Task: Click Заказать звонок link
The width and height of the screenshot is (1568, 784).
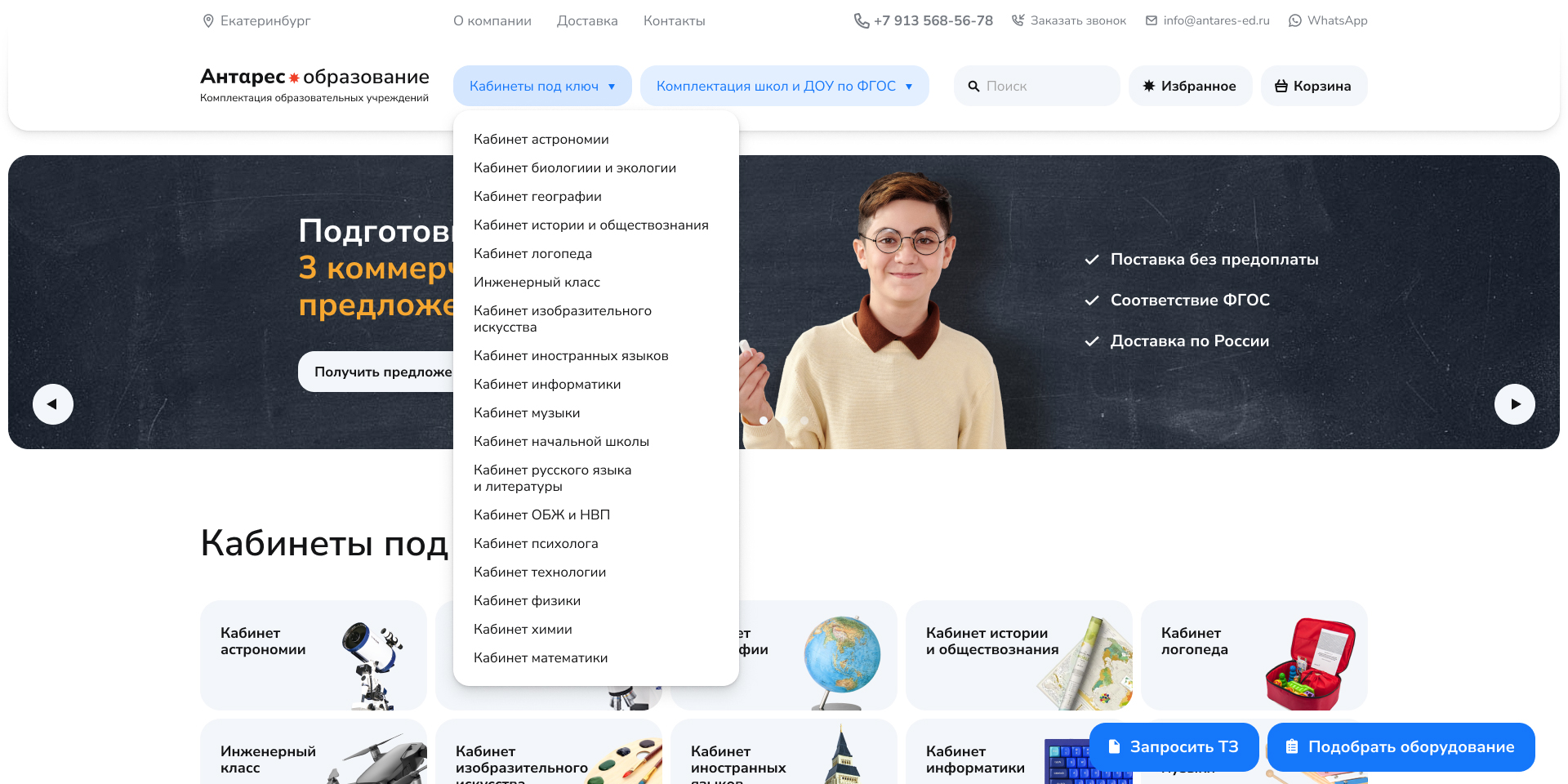Action: click(1078, 20)
